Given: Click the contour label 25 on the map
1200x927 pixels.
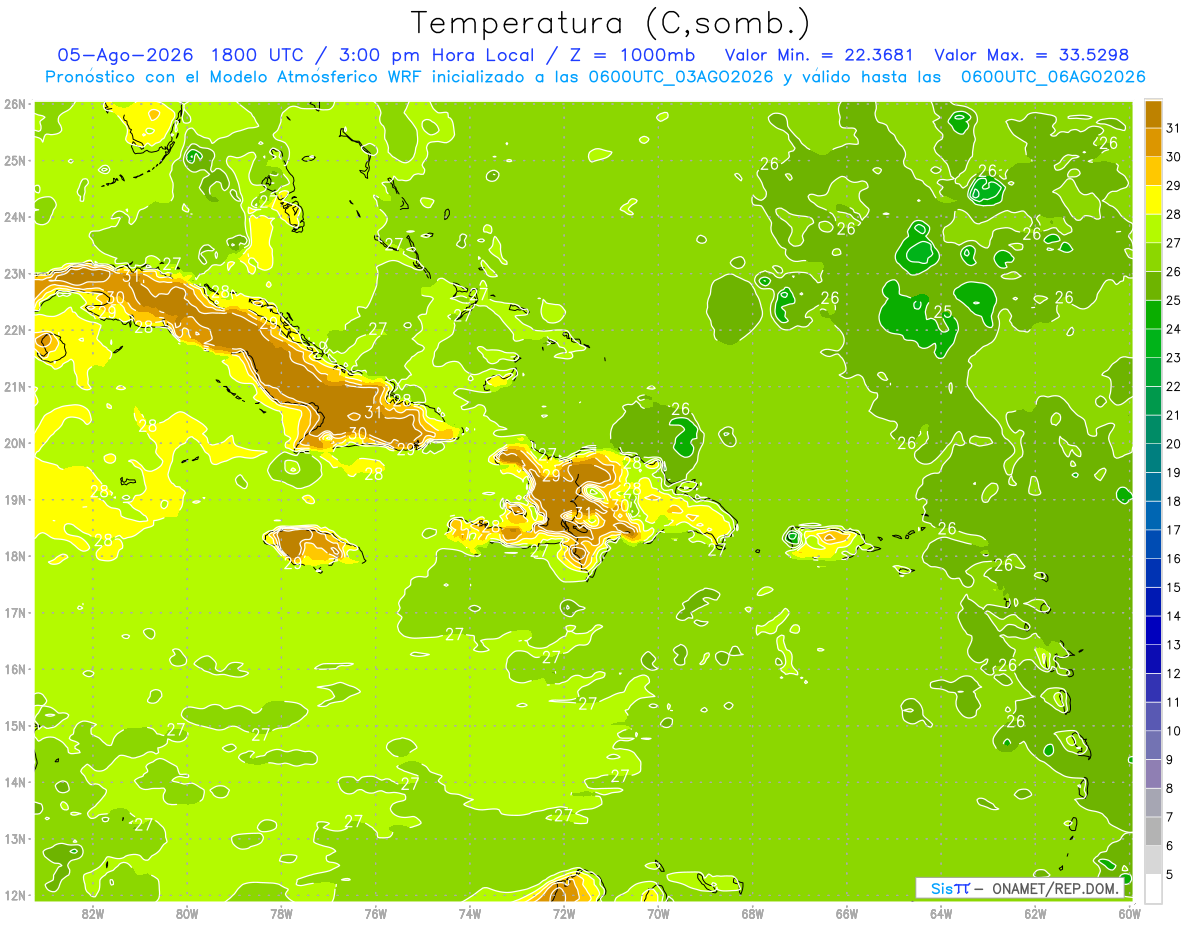Looking at the screenshot, I should tap(942, 312).
